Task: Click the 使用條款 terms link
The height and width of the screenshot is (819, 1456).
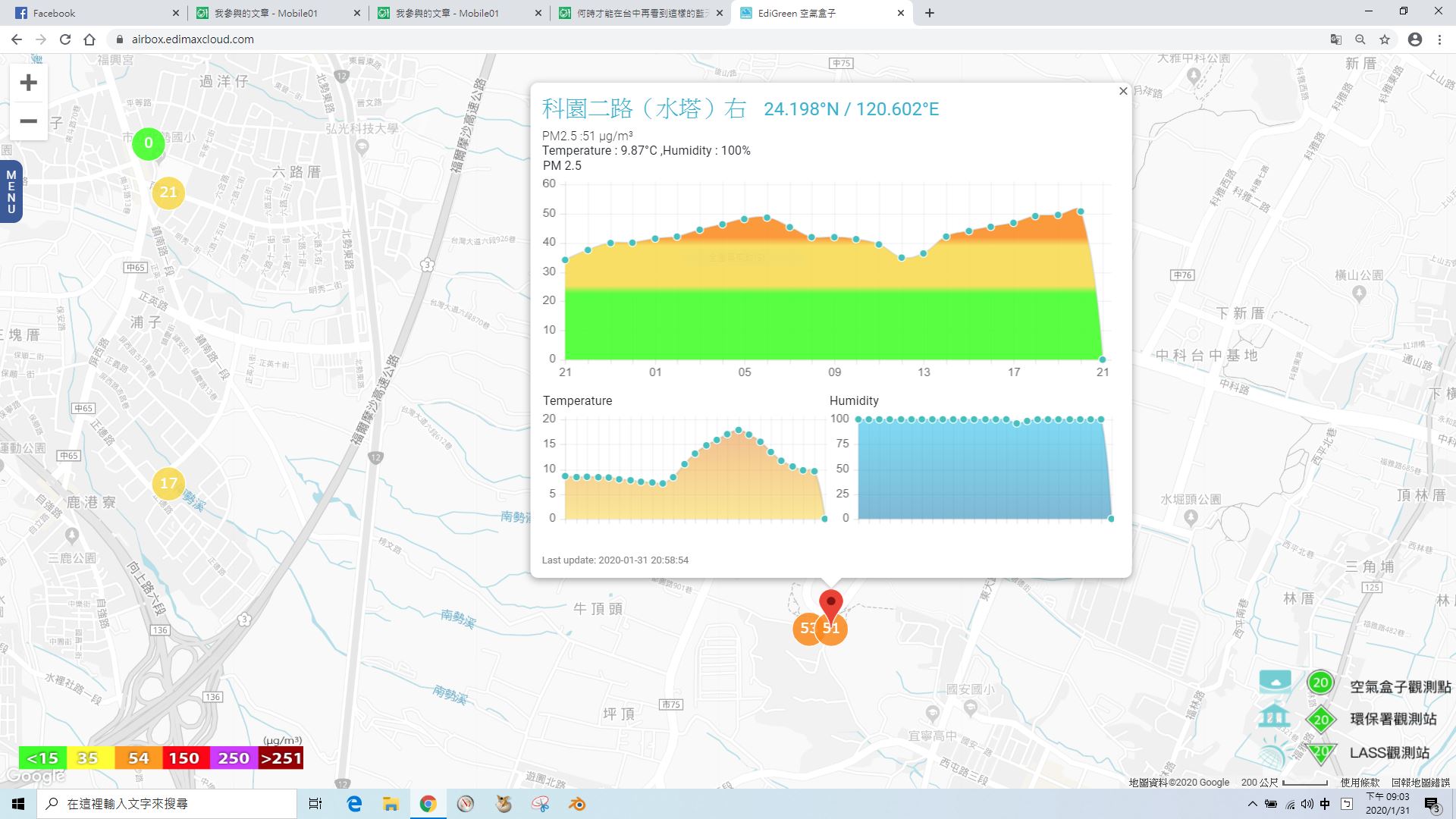Action: [1360, 782]
